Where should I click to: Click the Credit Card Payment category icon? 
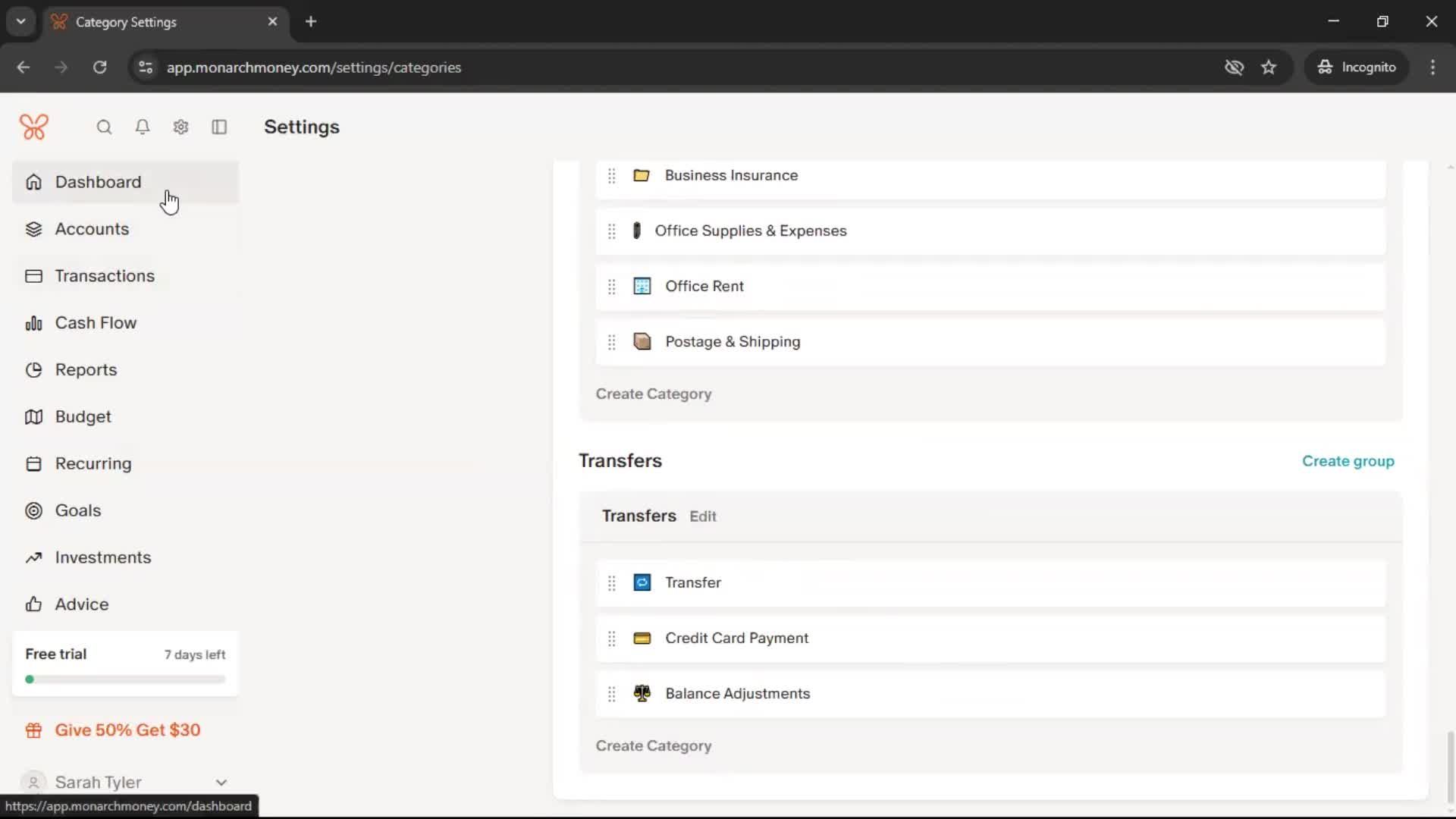pos(642,639)
